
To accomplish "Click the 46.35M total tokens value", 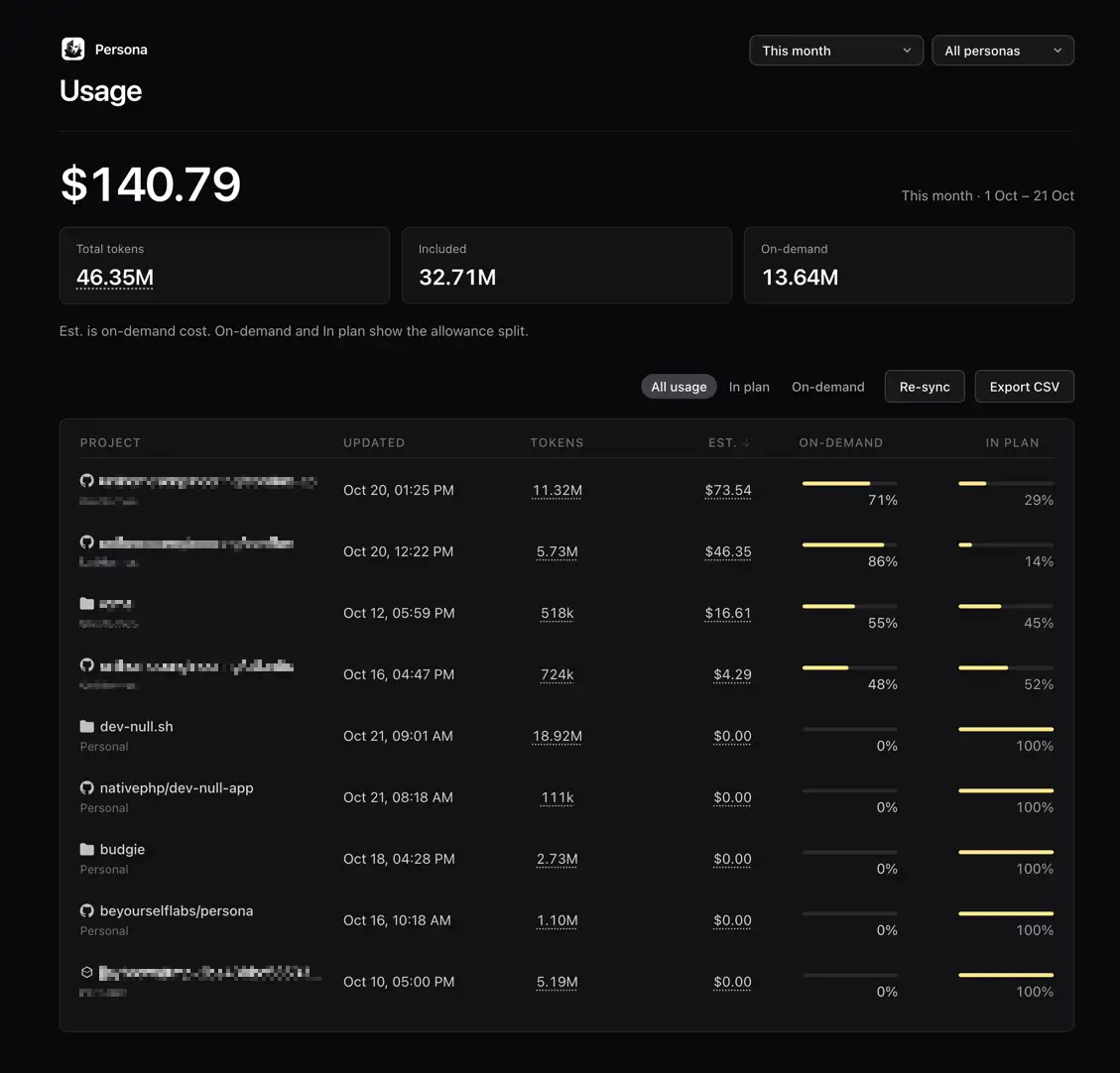I will [x=115, y=277].
